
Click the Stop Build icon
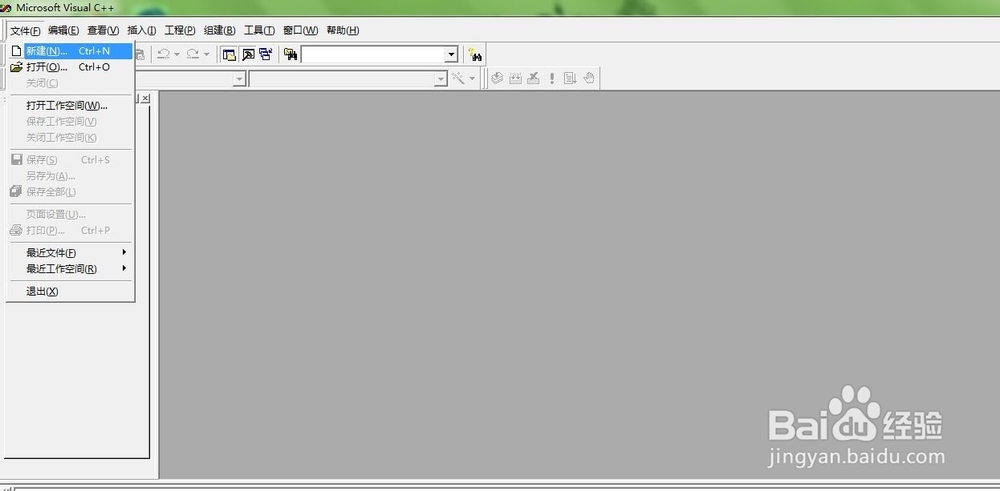(534, 78)
